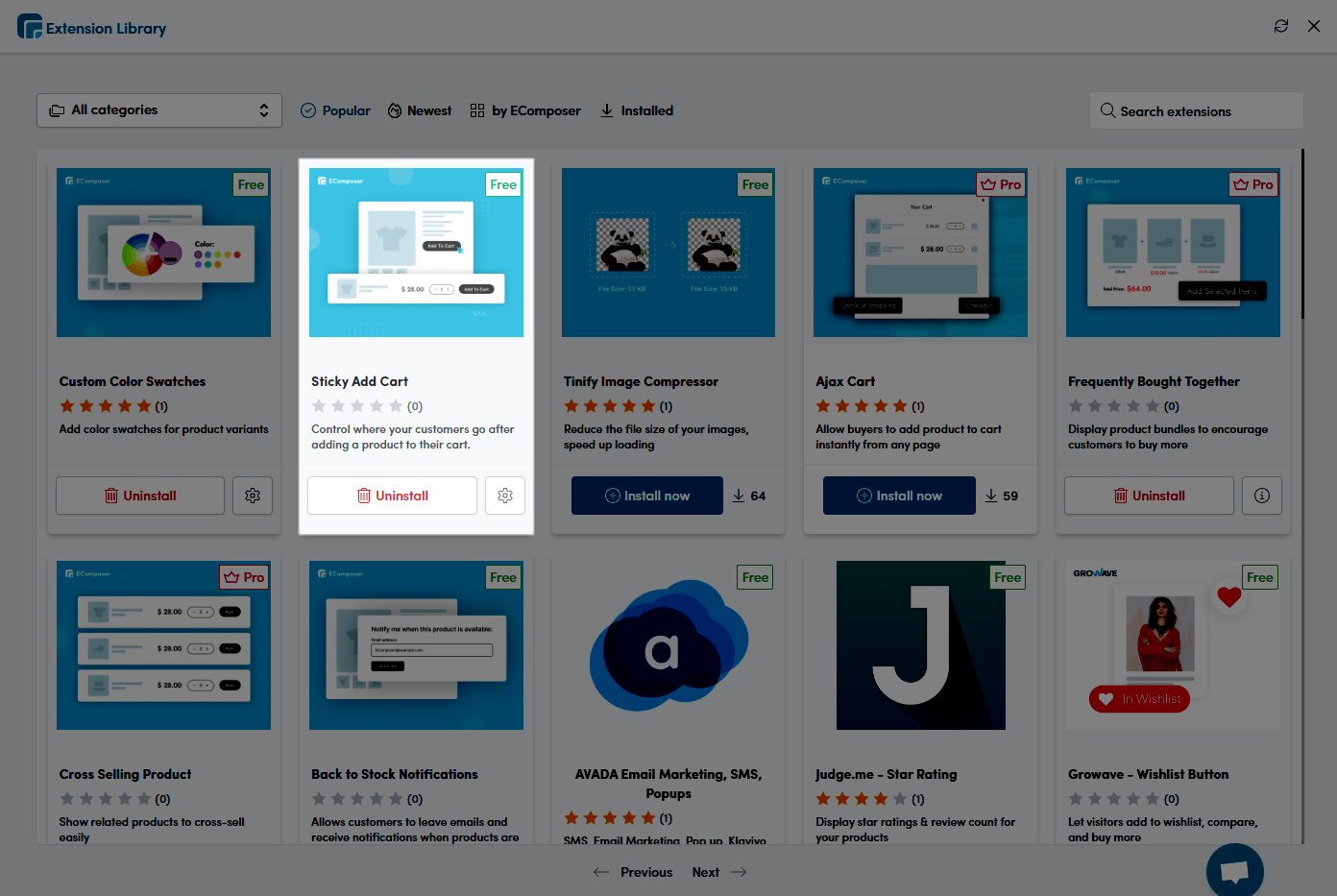
Task: Open Back to Stock Notifications thumbnail
Action: [x=416, y=645]
